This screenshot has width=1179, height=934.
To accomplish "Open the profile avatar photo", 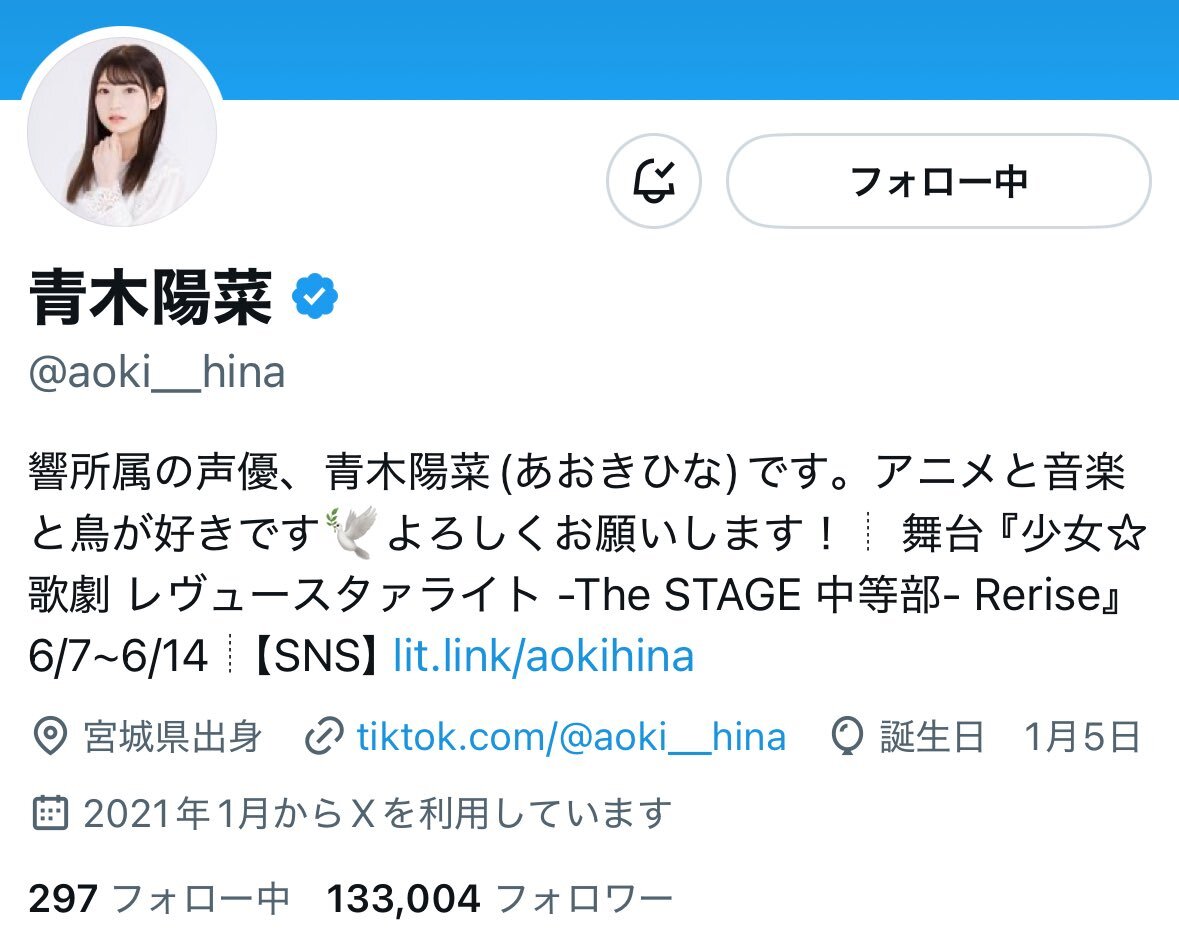I will click(122, 132).
